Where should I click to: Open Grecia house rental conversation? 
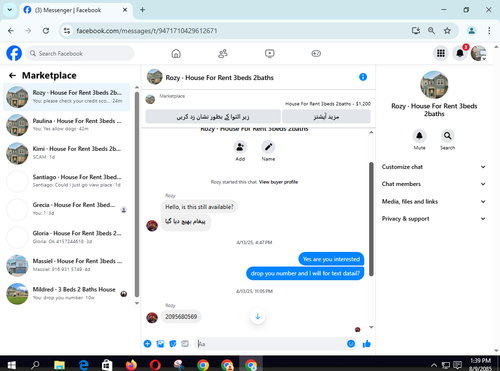click(x=67, y=209)
